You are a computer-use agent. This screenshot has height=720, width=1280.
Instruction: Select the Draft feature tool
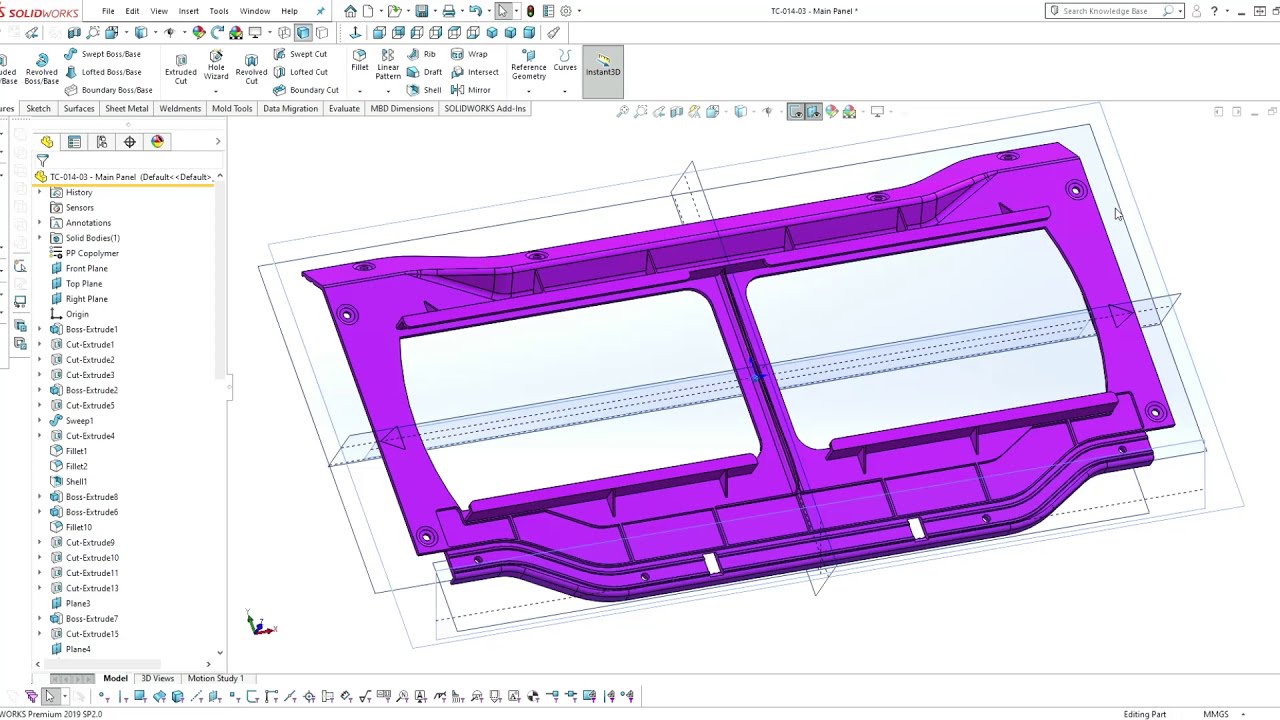point(425,72)
